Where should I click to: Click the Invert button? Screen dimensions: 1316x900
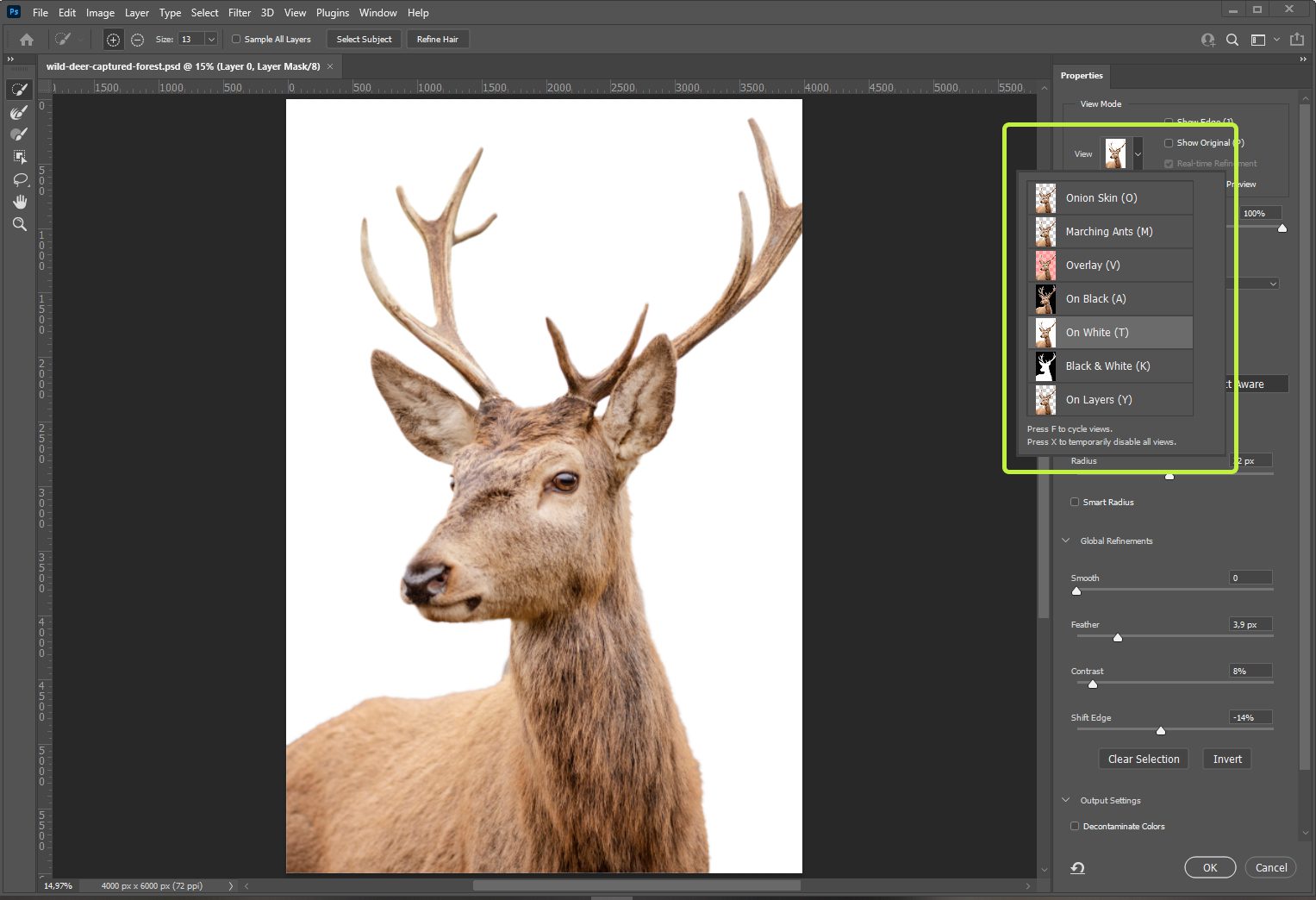tap(1227, 759)
